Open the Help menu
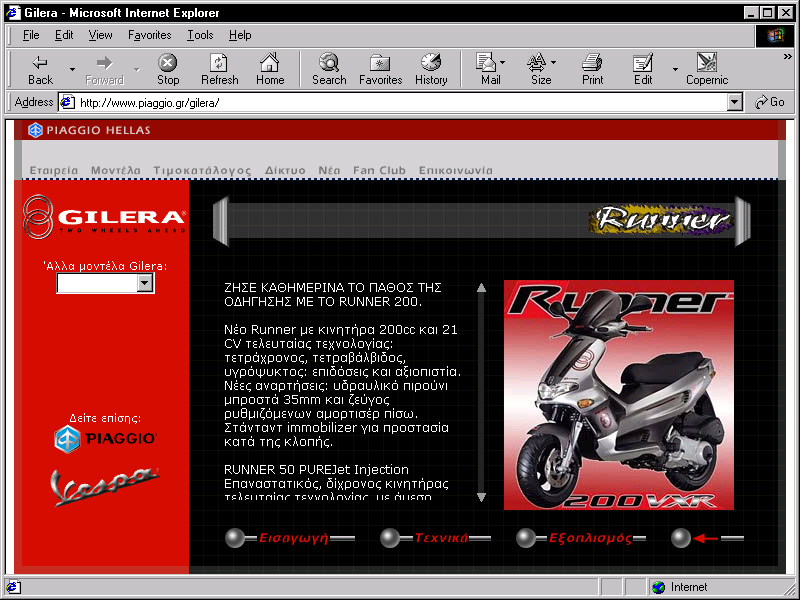The image size is (800, 600). coord(240,35)
